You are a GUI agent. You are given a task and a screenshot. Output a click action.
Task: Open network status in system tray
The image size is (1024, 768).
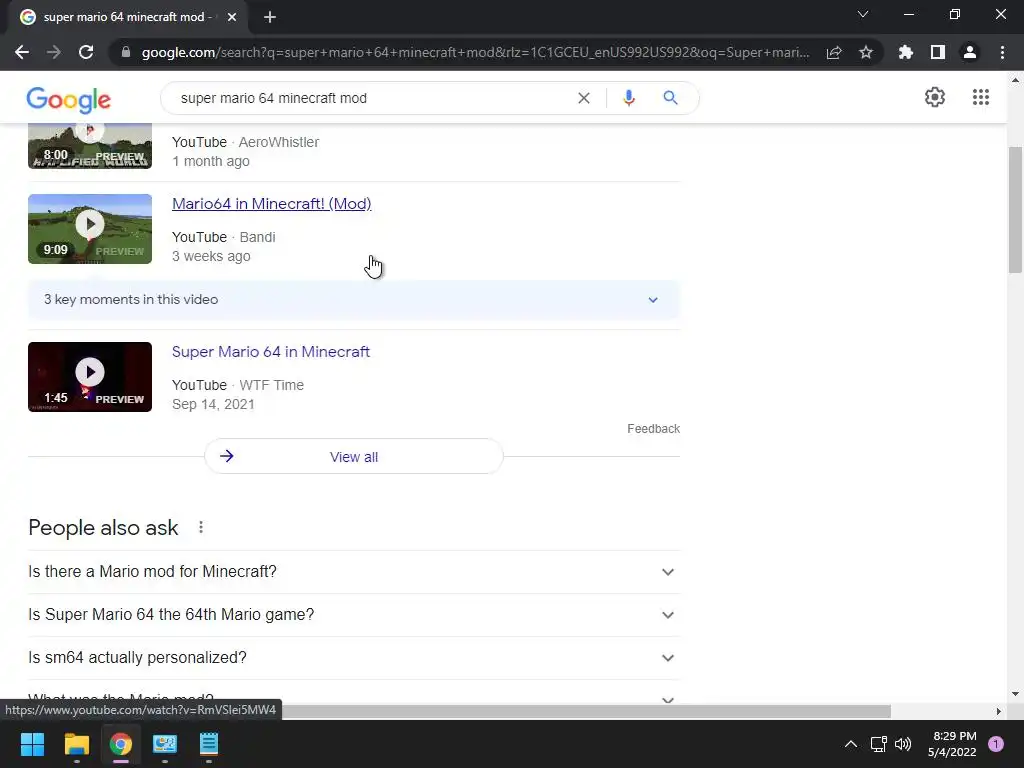(878, 744)
